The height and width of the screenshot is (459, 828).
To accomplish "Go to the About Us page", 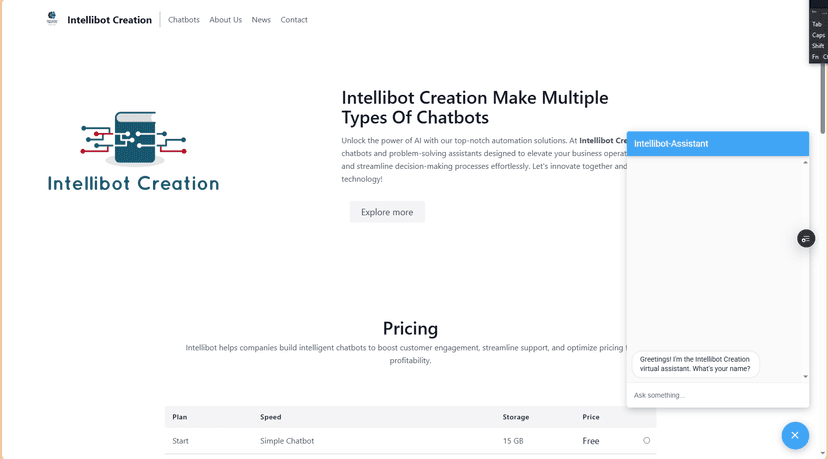I will pos(225,20).
